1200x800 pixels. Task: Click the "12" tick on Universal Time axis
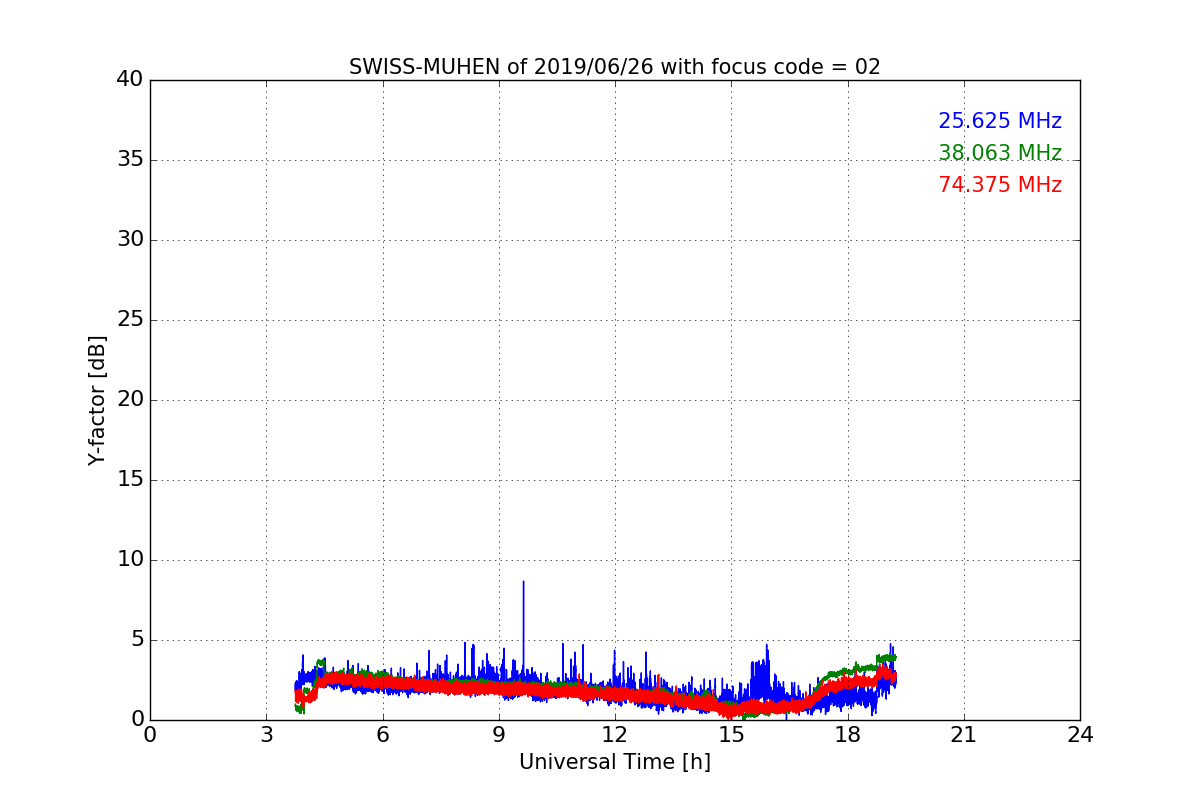pyautogui.click(x=615, y=735)
